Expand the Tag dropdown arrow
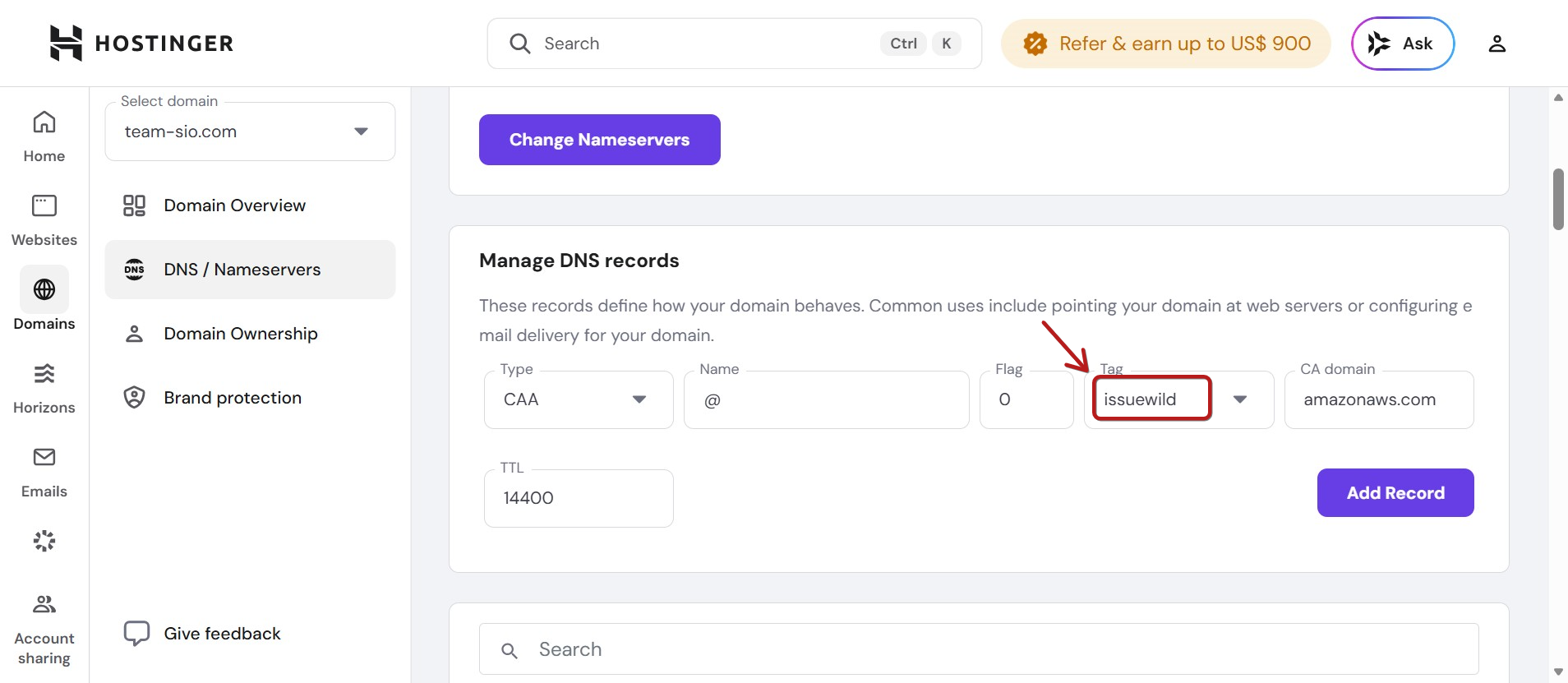This screenshot has width=1568, height=683. coord(1240,399)
